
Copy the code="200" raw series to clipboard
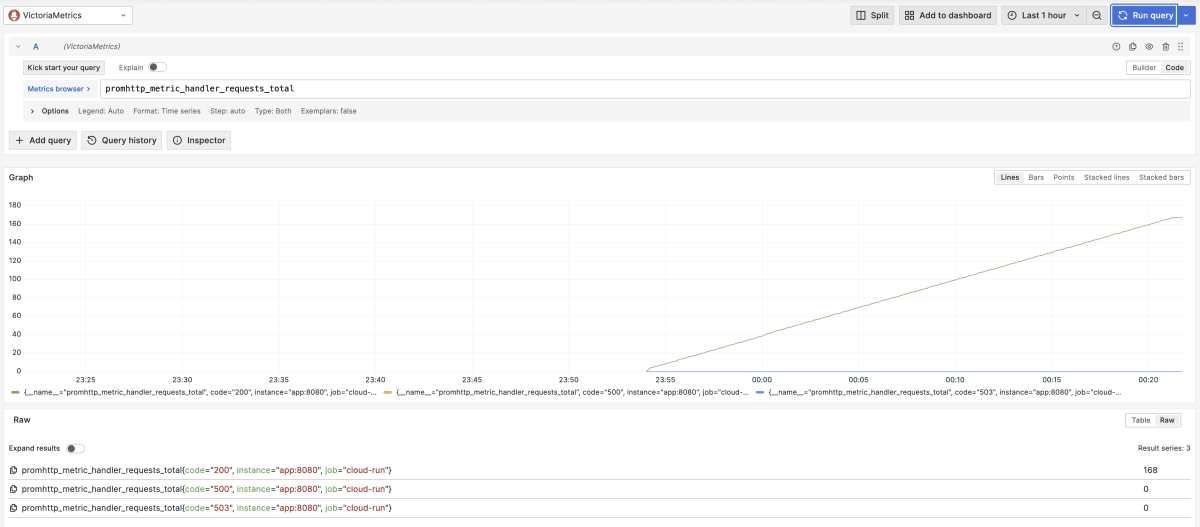click(14, 470)
